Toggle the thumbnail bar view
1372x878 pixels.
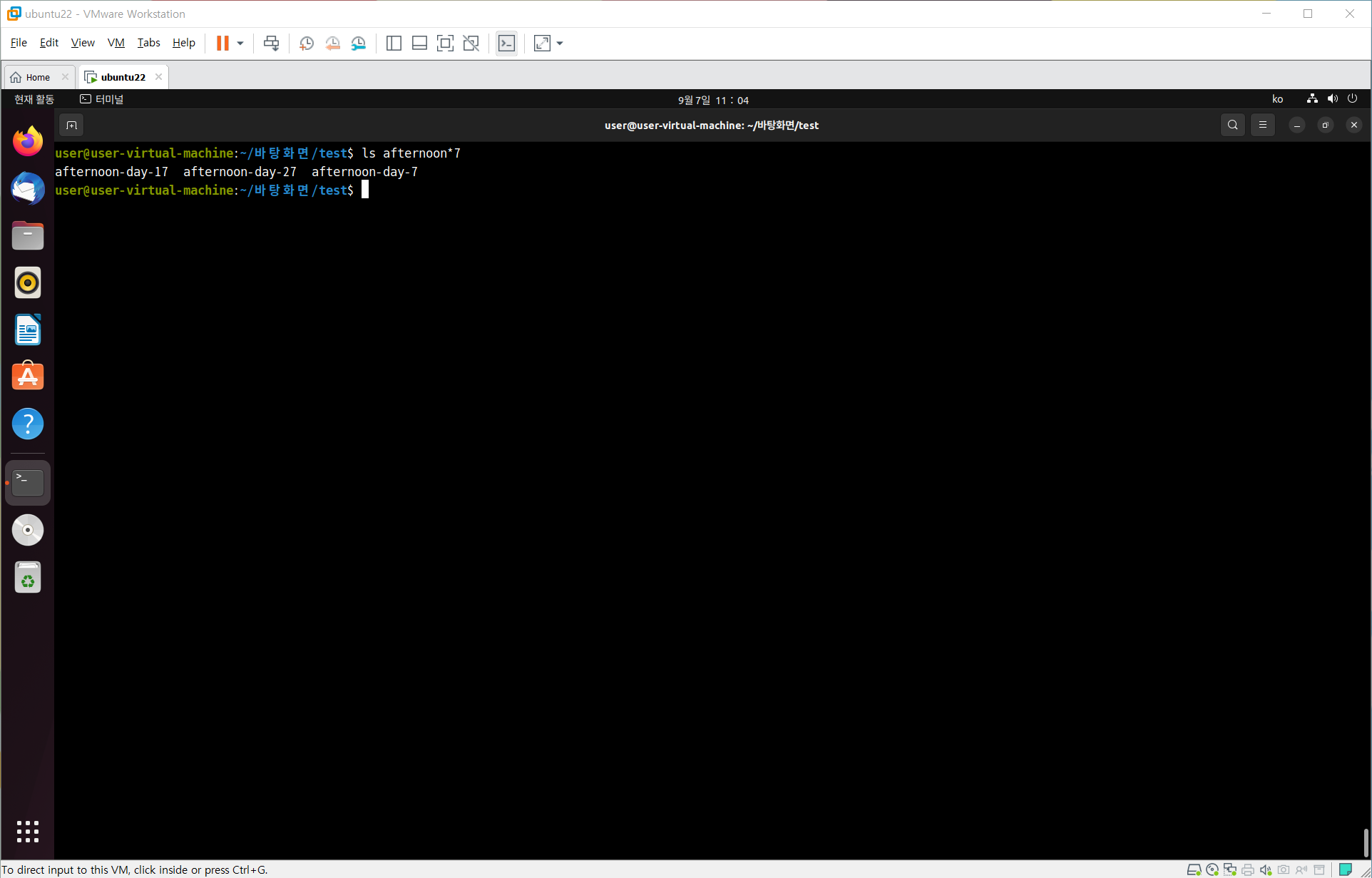(x=419, y=44)
